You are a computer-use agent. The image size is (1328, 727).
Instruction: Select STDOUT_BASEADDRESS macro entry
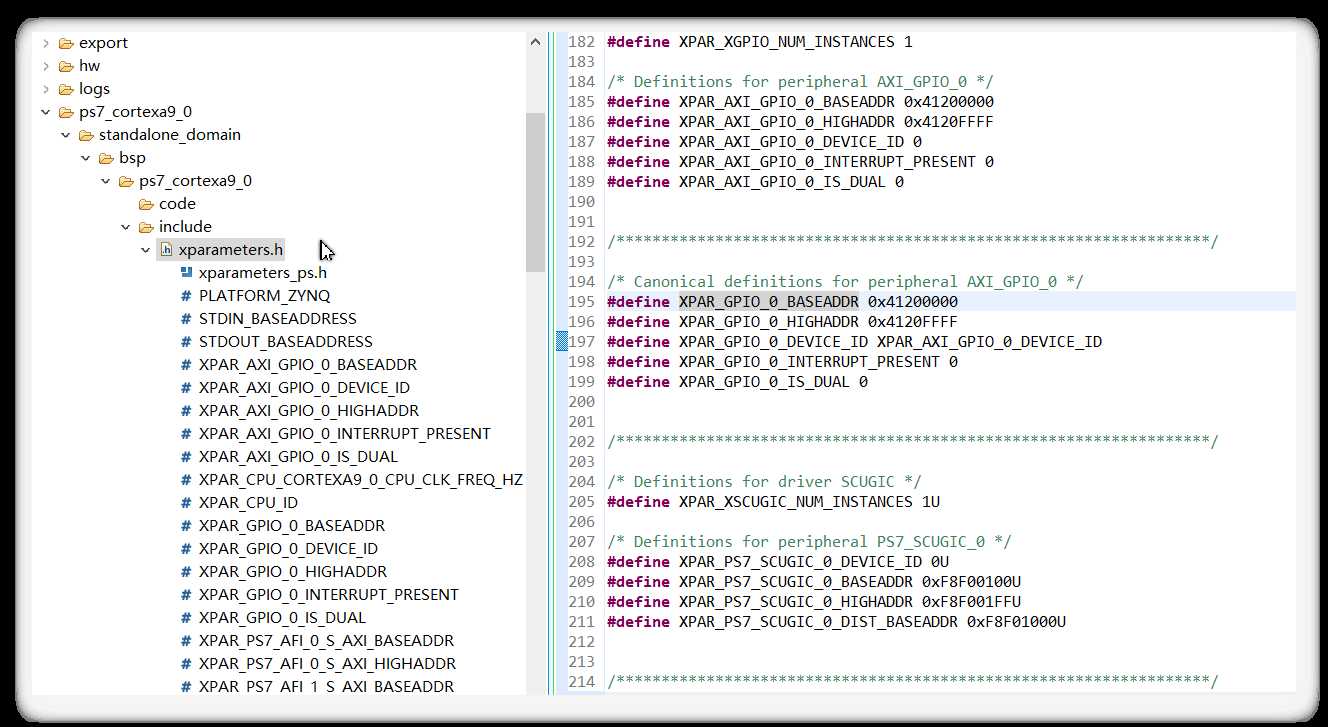286,342
